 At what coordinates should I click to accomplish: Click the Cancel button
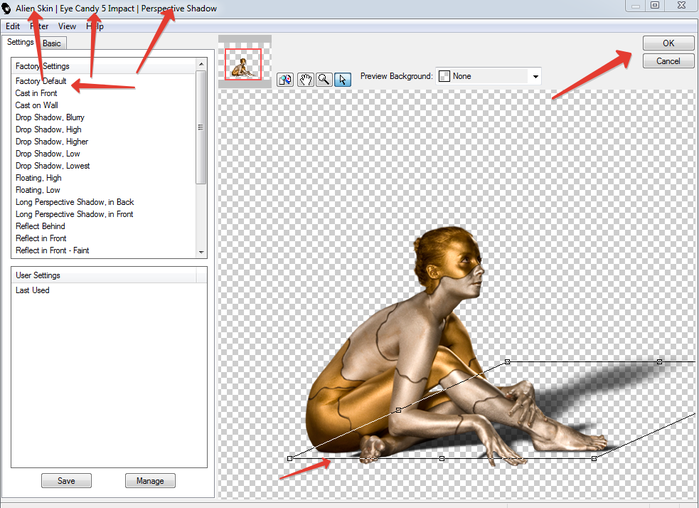click(x=668, y=61)
